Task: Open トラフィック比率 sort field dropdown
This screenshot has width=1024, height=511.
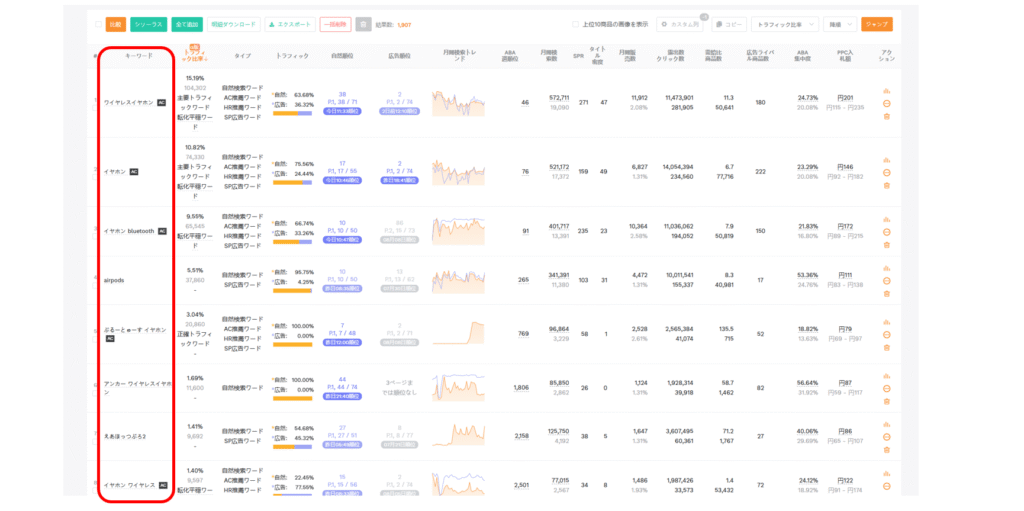Action: click(x=783, y=24)
